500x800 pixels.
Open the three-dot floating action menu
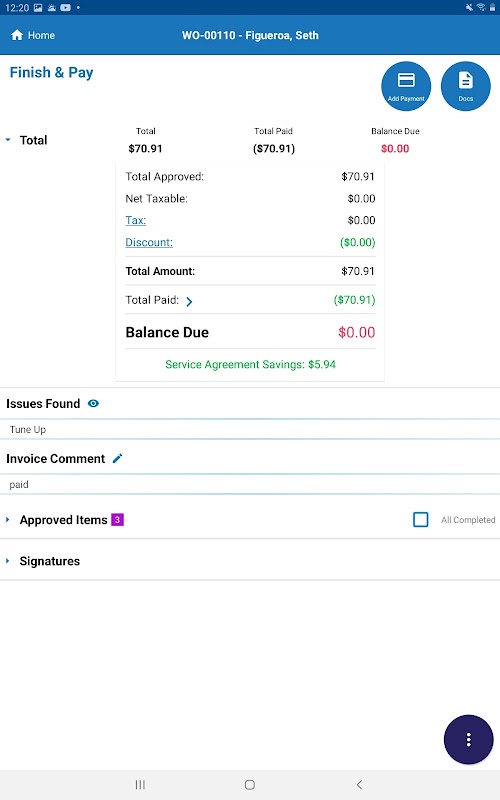(x=468, y=739)
